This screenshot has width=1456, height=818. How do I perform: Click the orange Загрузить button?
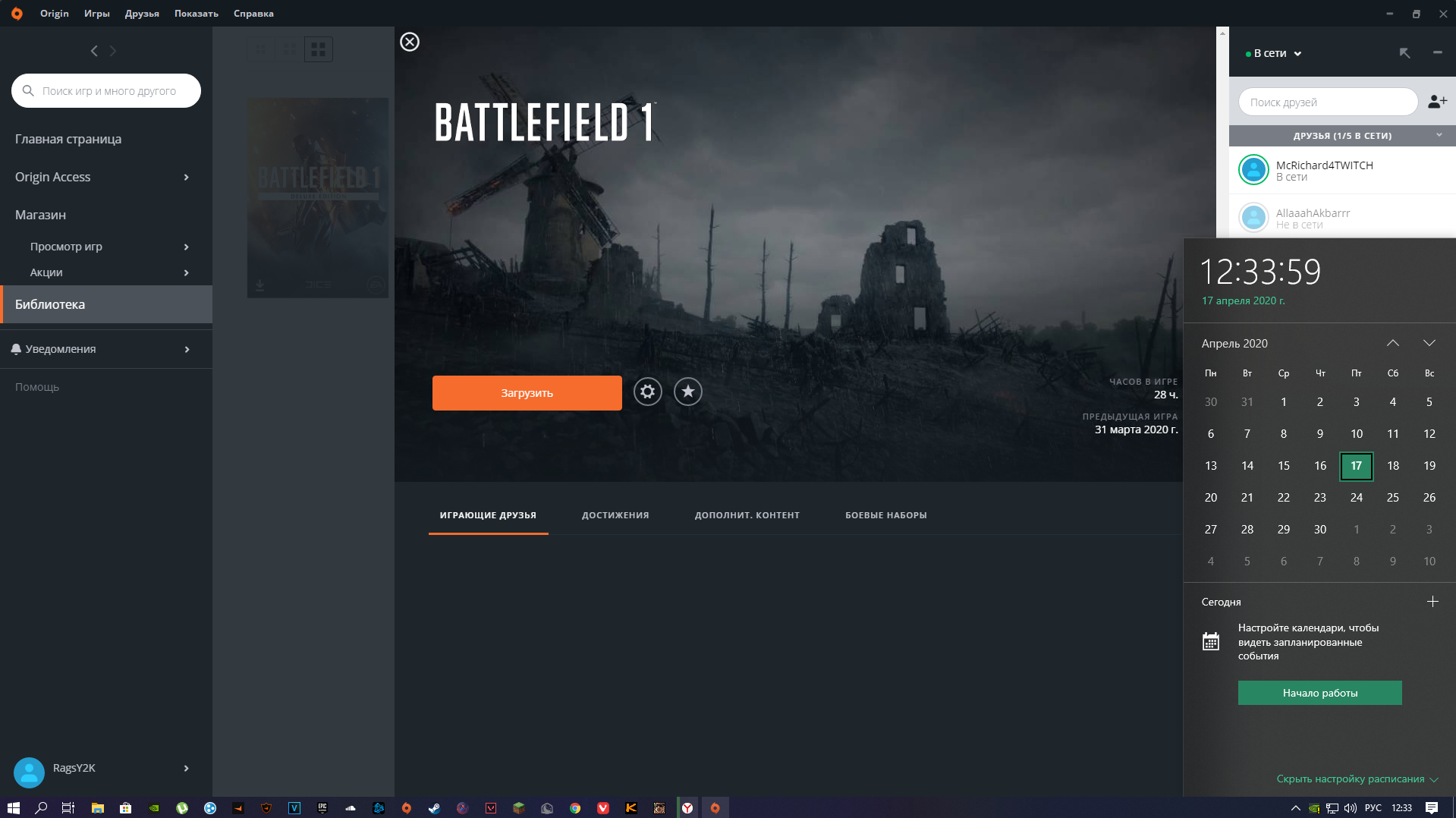[x=527, y=393]
